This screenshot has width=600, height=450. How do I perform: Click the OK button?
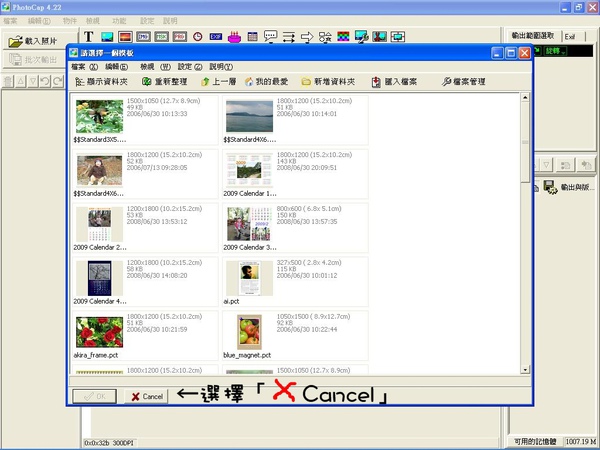pyautogui.click(x=95, y=396)
